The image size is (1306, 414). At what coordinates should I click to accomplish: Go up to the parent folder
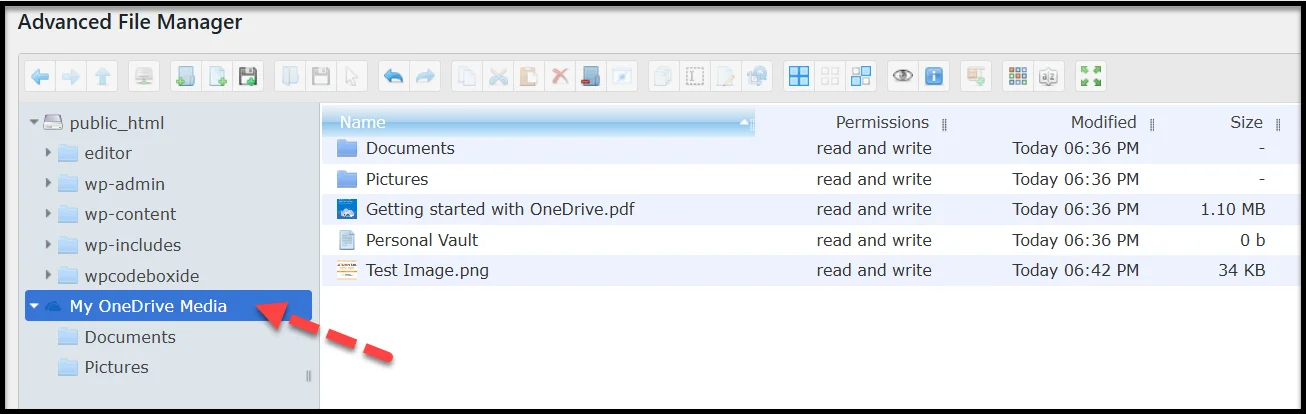102,76
